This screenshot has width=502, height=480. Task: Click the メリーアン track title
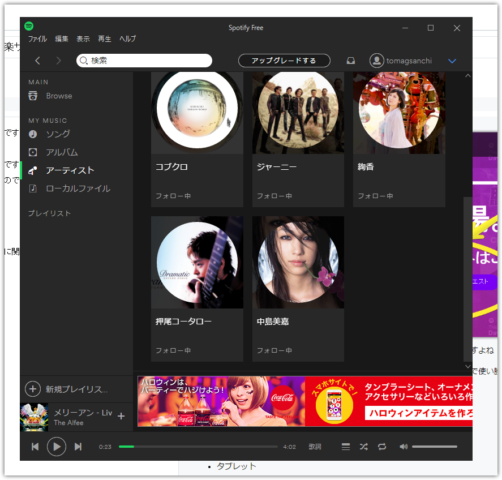83,413
